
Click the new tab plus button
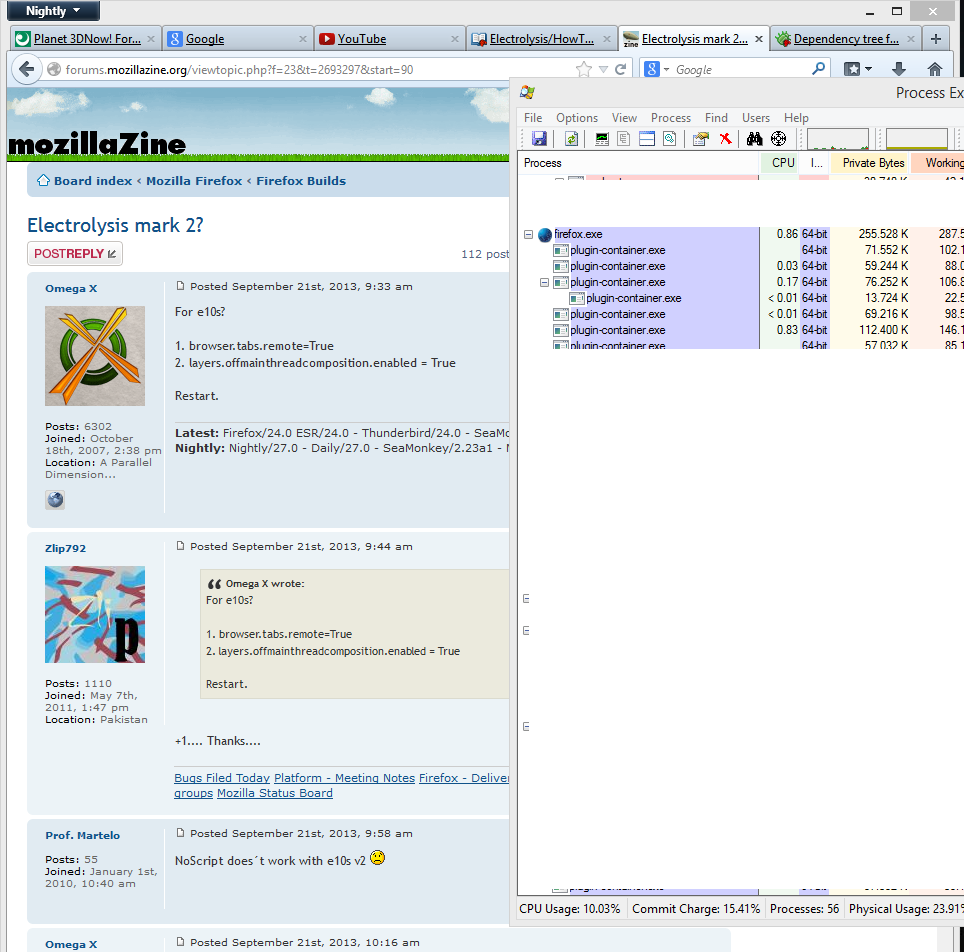(x=936, y=39)
